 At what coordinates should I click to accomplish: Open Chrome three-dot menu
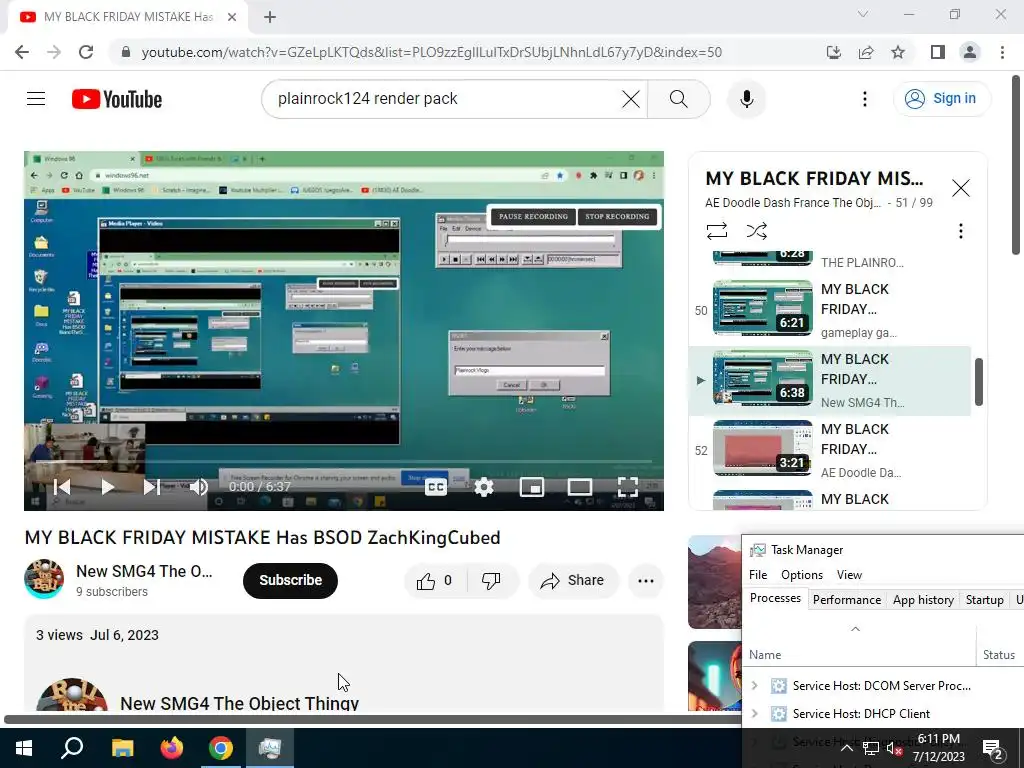1002,52
